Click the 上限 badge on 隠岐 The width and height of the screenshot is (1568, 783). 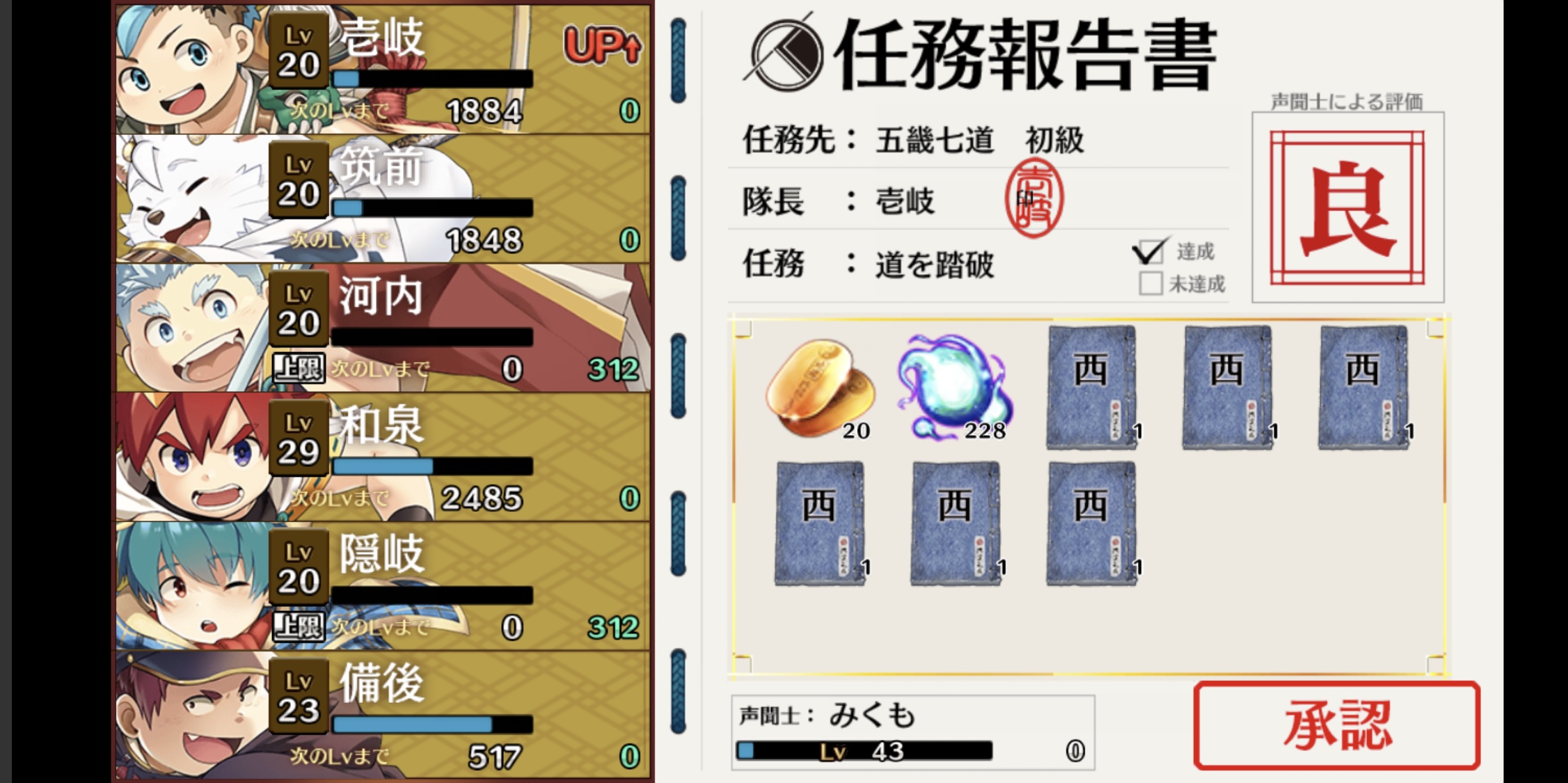299,626
